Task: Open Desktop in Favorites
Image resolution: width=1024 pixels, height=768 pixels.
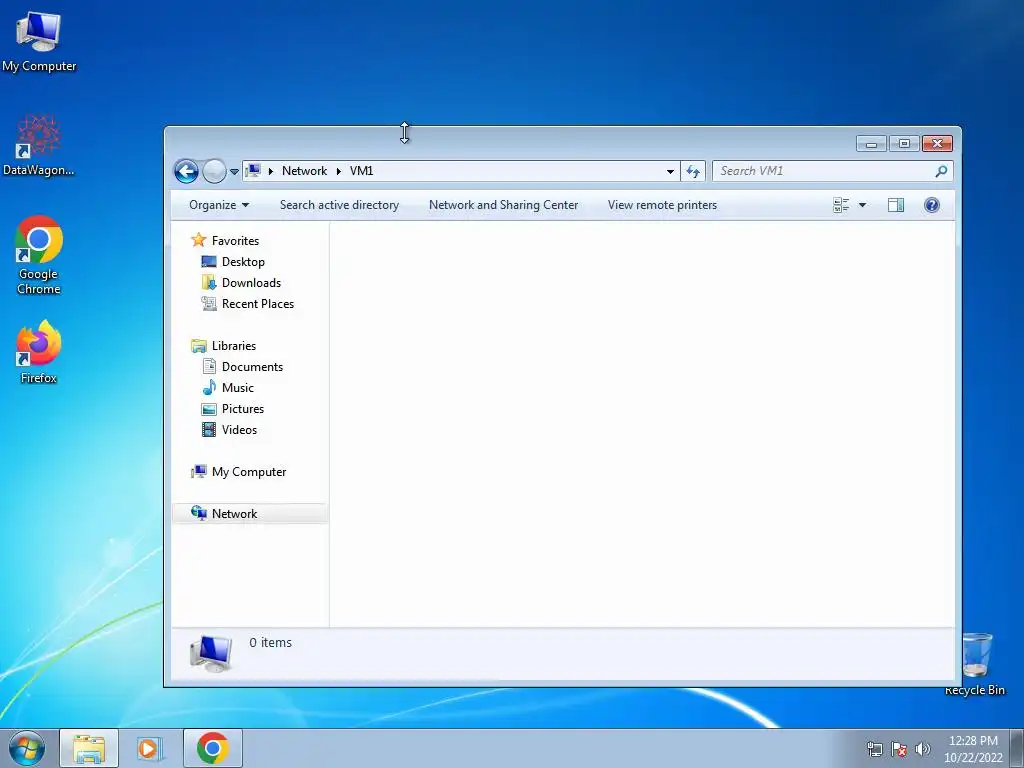Action: tap(243, 262)
